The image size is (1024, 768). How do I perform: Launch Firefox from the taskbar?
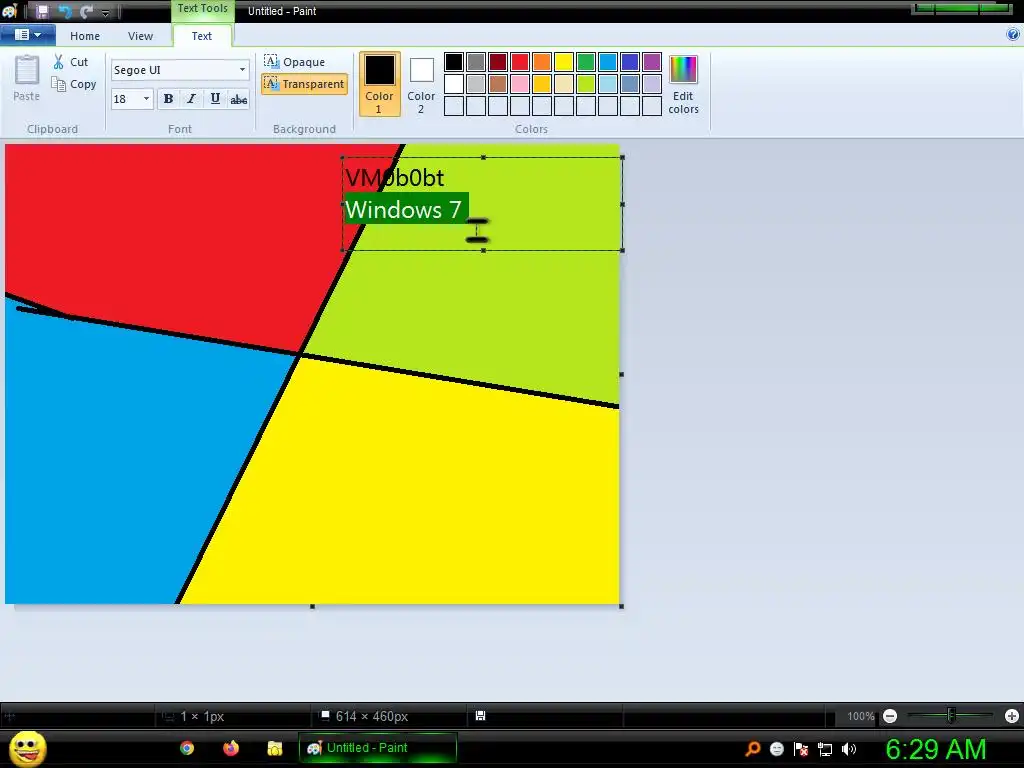coord(231,748)
